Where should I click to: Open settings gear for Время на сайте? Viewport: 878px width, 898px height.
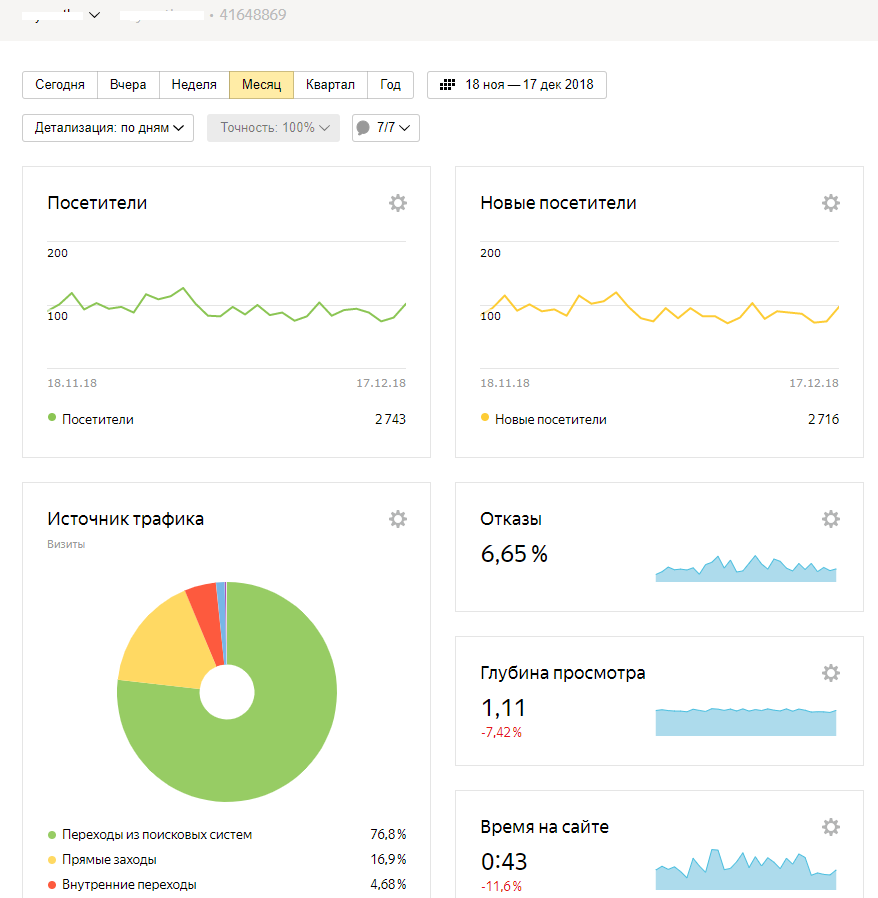coord(830,827)
